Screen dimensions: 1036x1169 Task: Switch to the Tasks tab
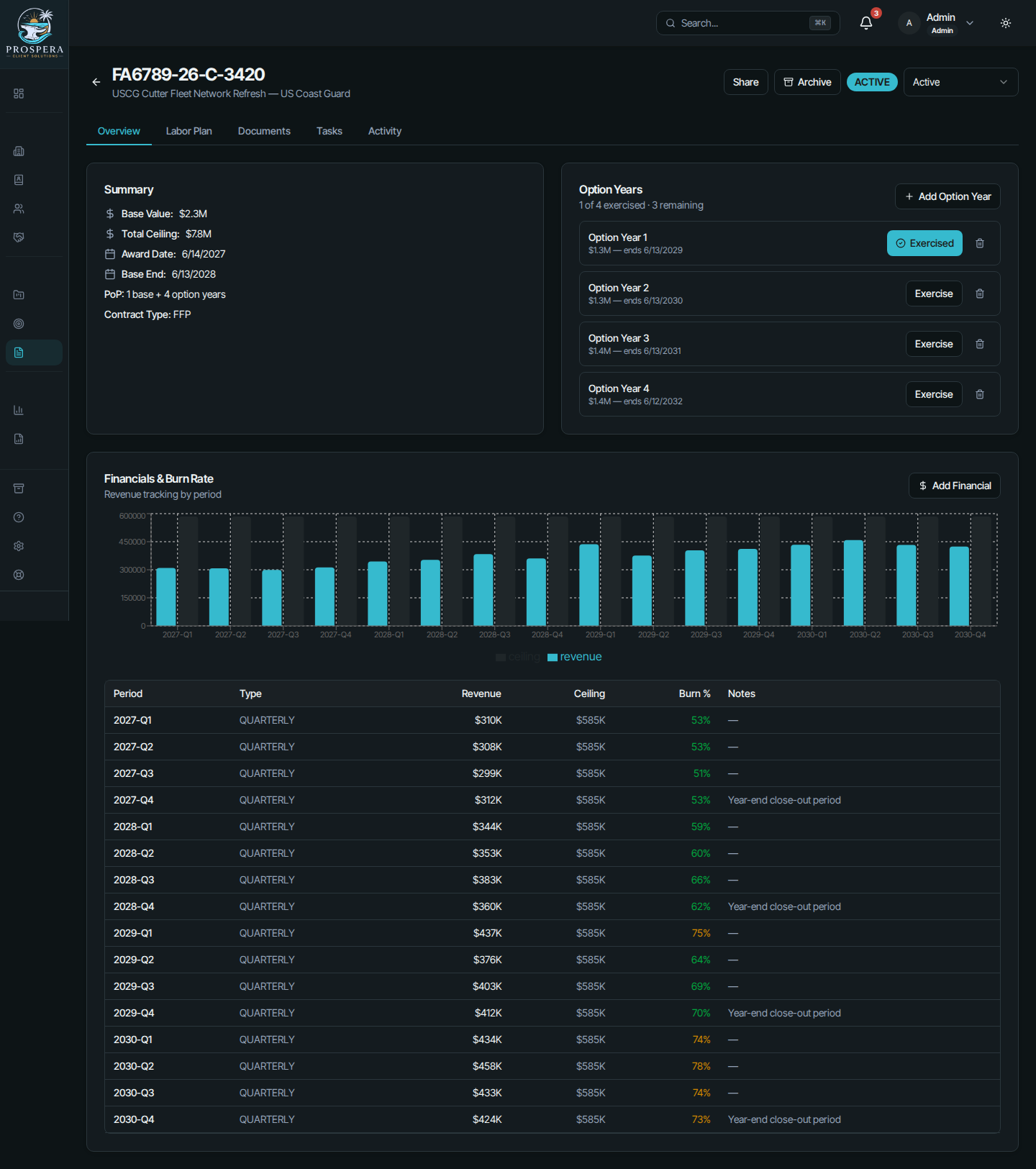tap(330, 131)
